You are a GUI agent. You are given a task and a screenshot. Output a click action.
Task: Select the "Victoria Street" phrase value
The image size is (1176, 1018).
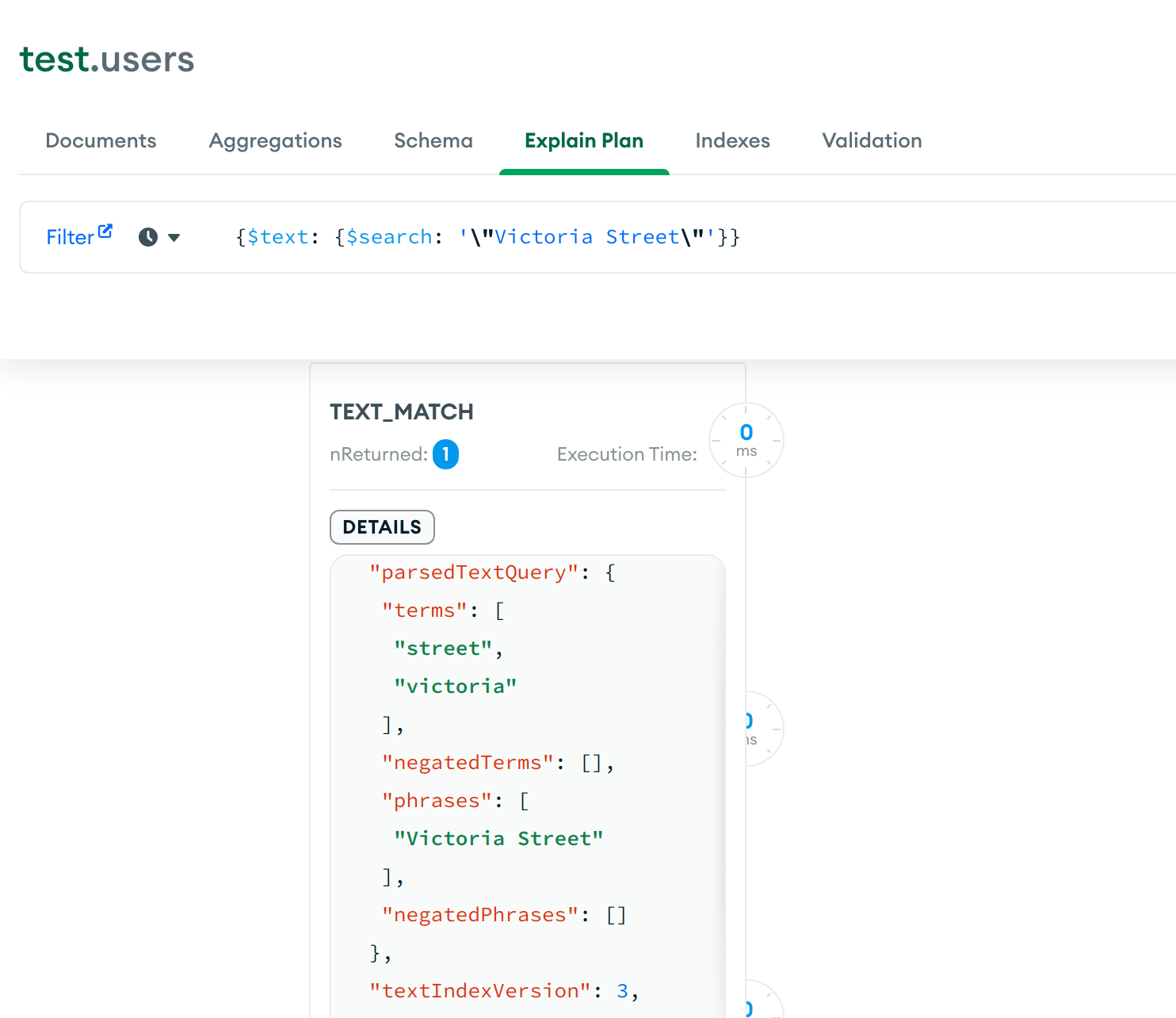[x=498, y=839]
